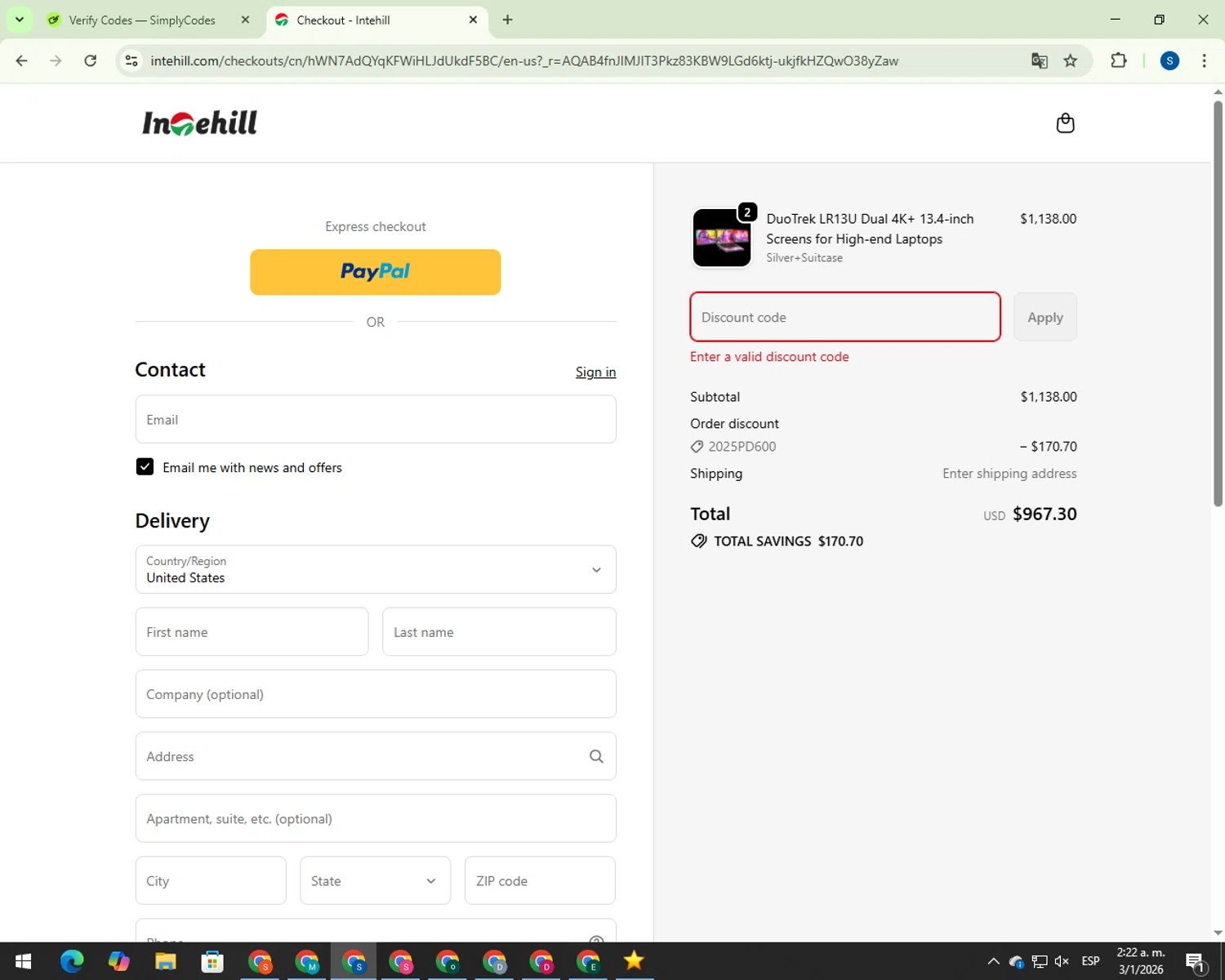
Task: Click the browser address bar URL
Action: [x=524, y=60]
